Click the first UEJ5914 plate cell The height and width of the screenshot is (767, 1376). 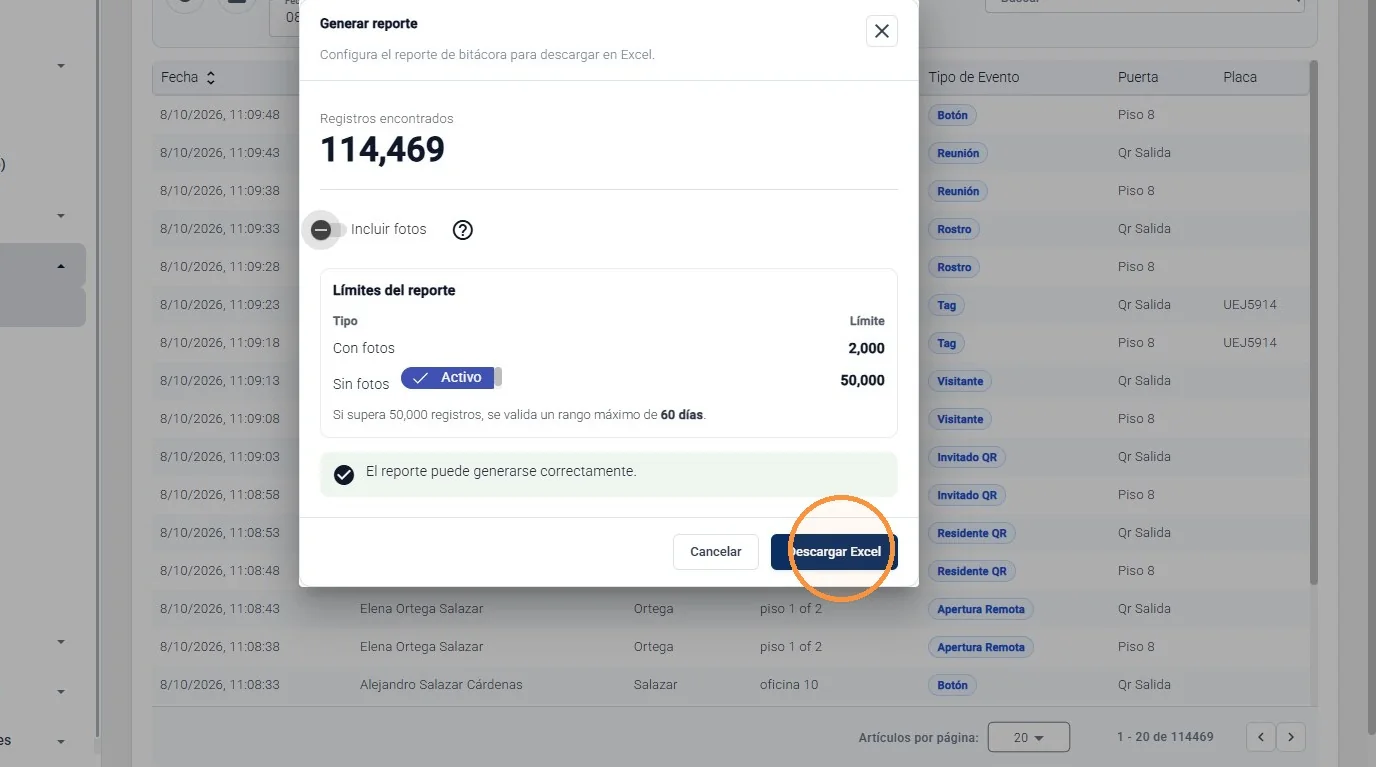coord(1250,305)
